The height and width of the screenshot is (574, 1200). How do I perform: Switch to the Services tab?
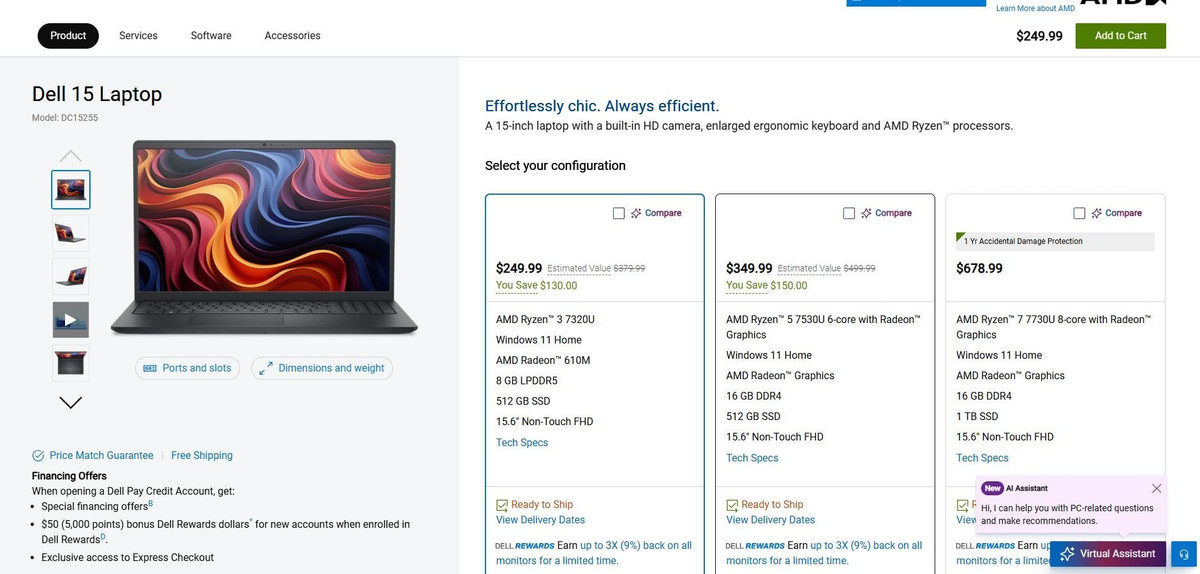pyautogui.click(x=138, y=36)
